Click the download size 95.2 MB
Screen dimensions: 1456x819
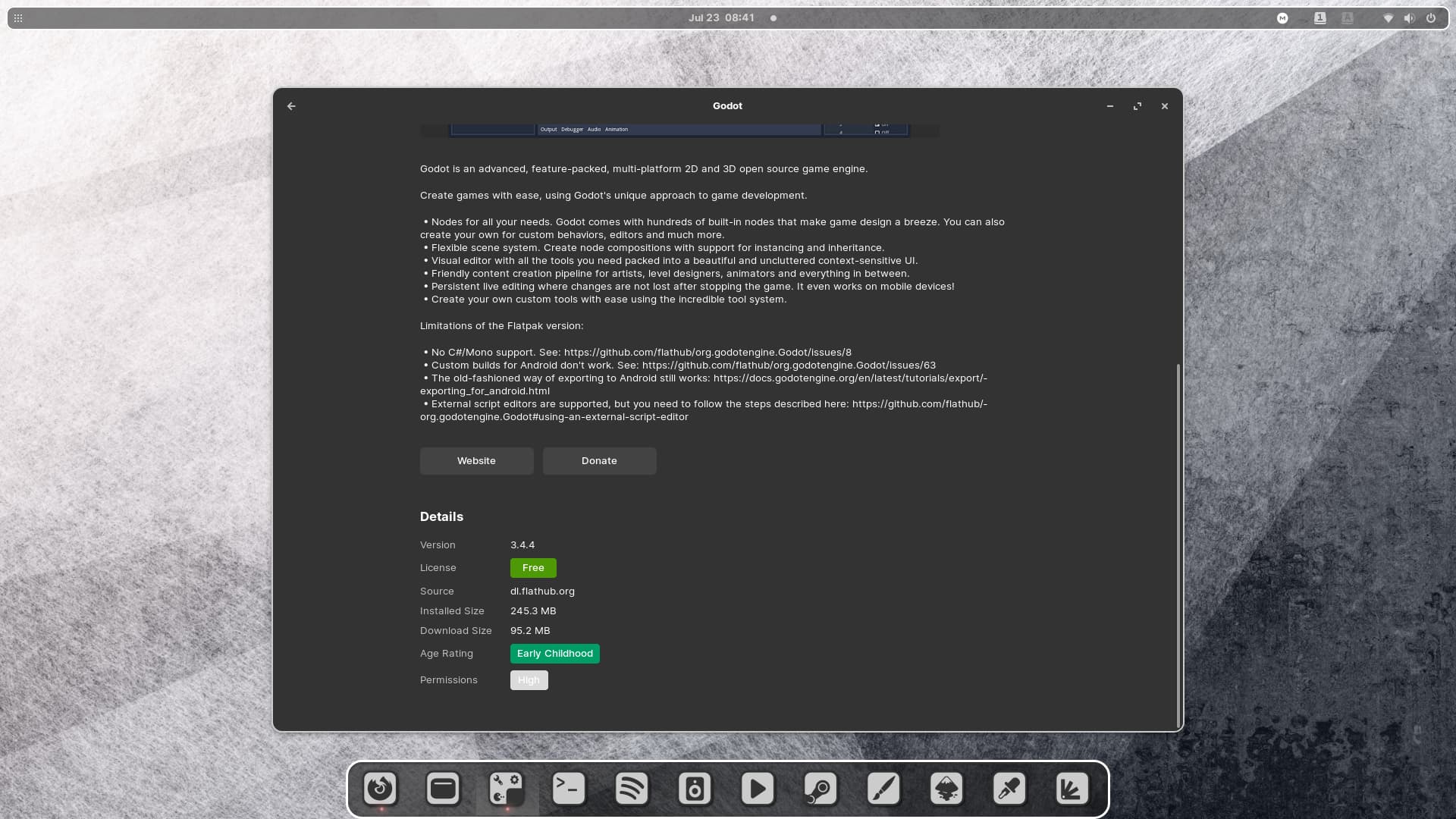(x=530, y=631)
